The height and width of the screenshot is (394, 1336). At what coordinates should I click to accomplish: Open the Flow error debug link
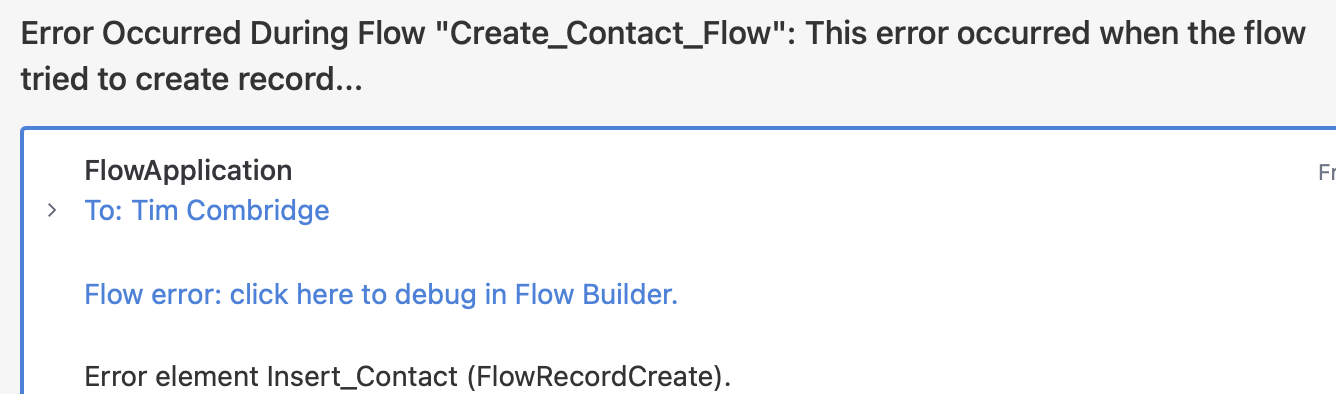(x=381, y=295)
